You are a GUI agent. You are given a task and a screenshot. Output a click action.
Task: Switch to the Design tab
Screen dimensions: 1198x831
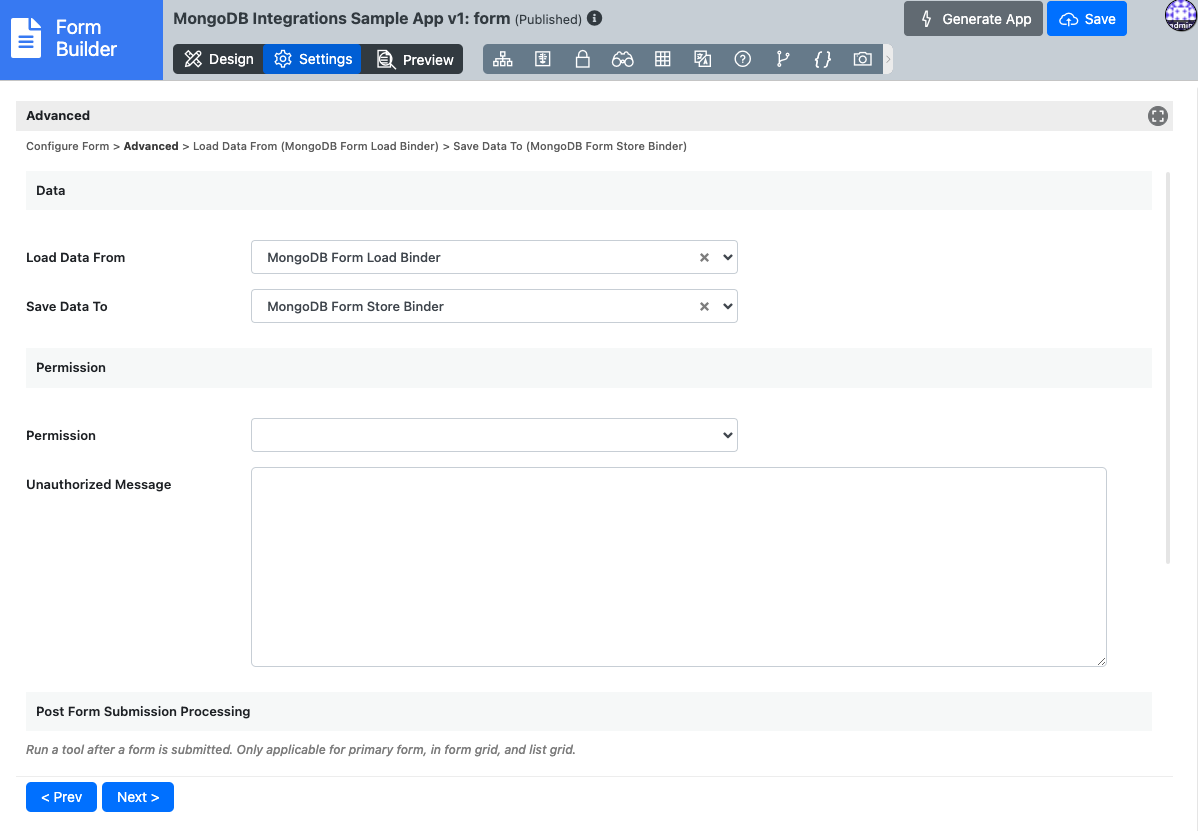[218, 59]
